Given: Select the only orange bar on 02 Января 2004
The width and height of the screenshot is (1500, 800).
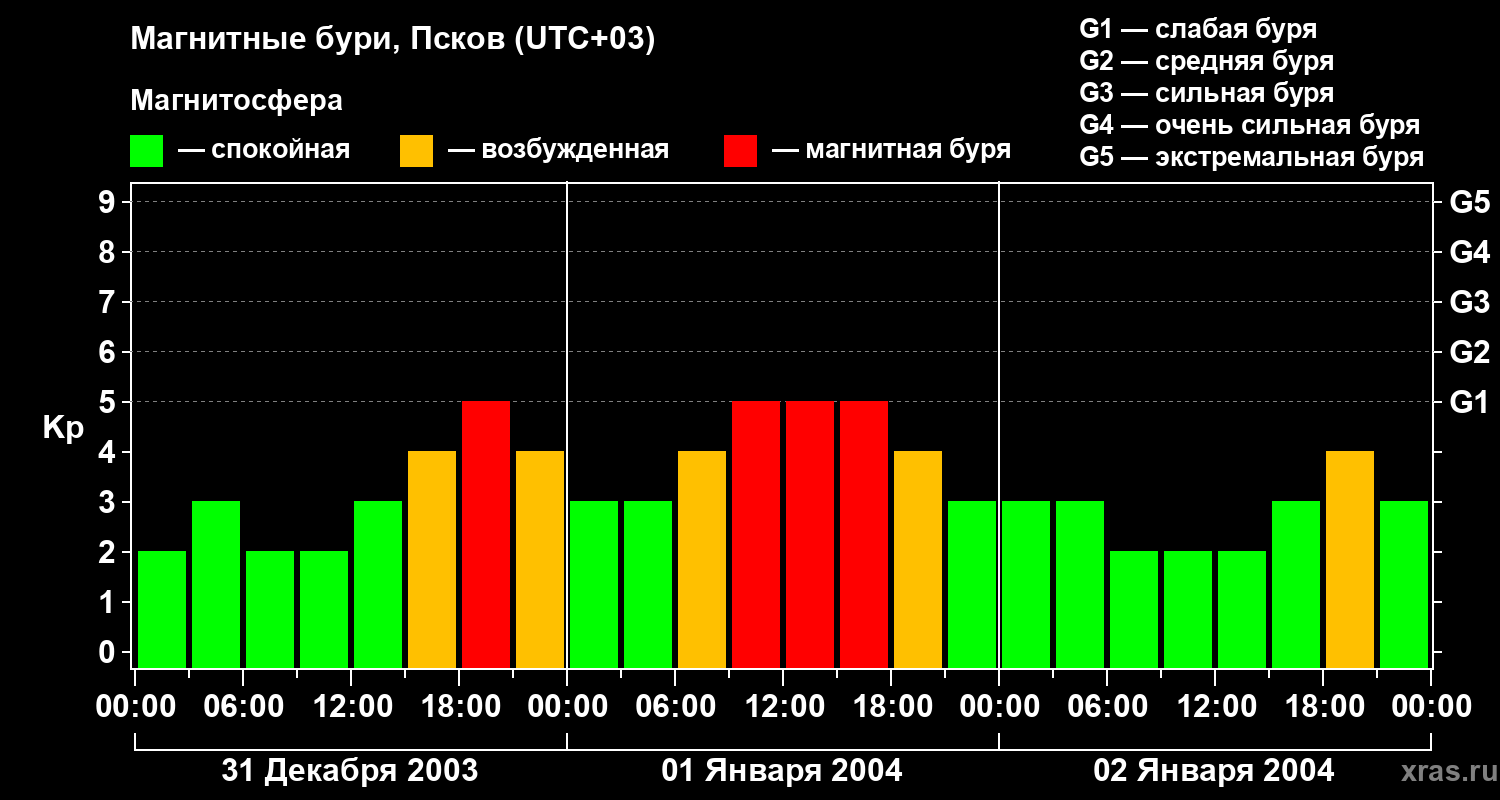Looking at the screenshot, I should pyautogui.click(x=1350, y=559).
